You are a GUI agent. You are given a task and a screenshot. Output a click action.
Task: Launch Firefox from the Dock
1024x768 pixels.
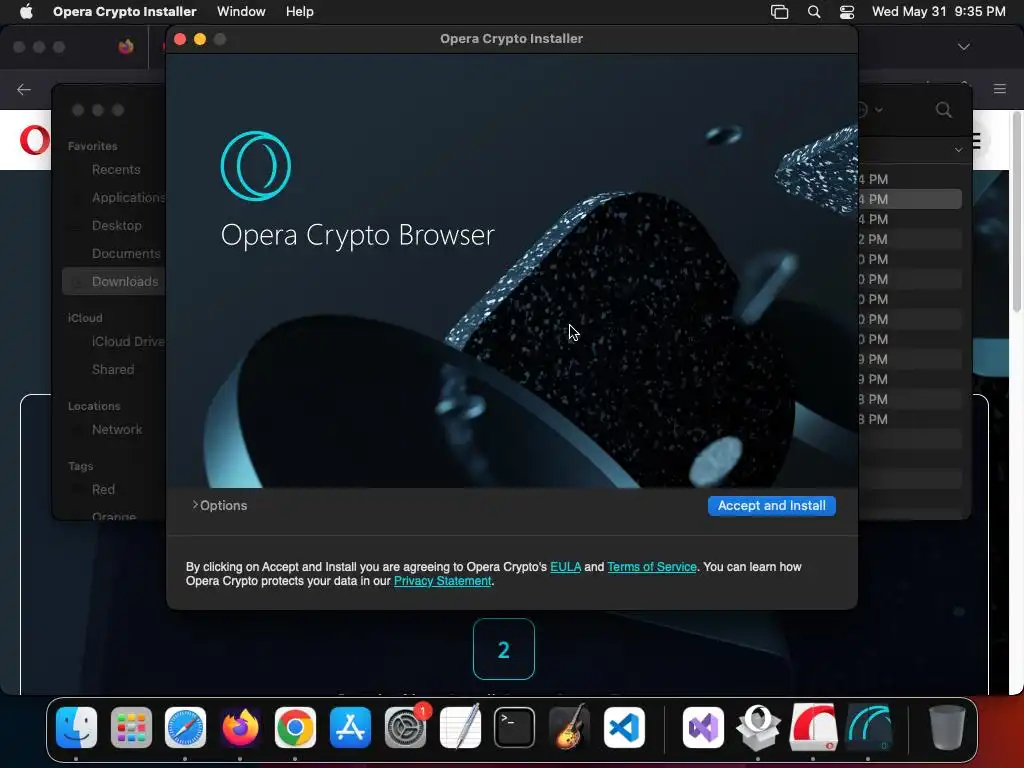pos(240,727)
